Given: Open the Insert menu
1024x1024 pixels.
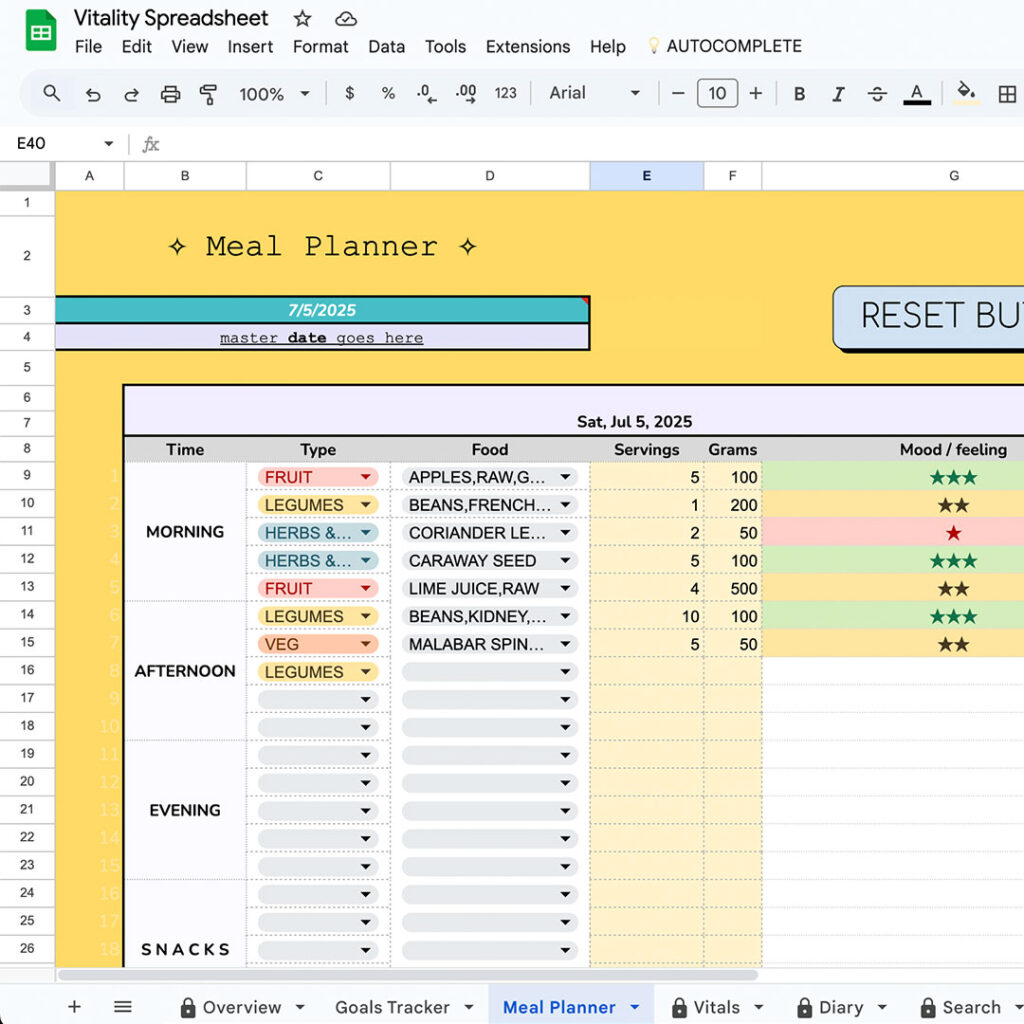Looking at the screenshot, I should 250,47.
